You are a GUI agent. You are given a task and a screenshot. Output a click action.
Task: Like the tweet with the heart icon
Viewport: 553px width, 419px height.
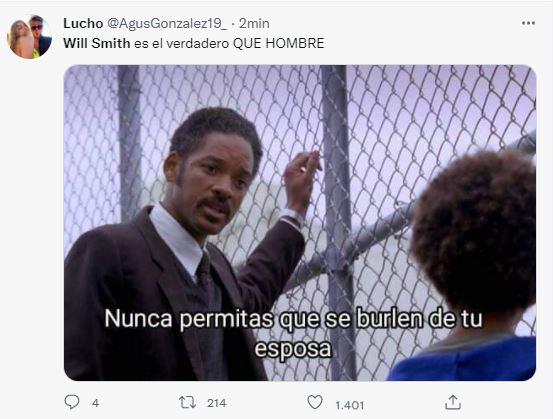(315, 402)
